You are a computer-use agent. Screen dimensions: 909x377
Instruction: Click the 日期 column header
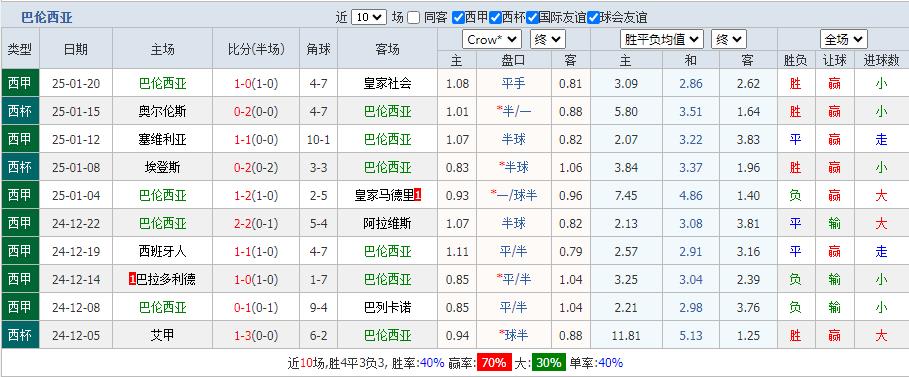76,49
